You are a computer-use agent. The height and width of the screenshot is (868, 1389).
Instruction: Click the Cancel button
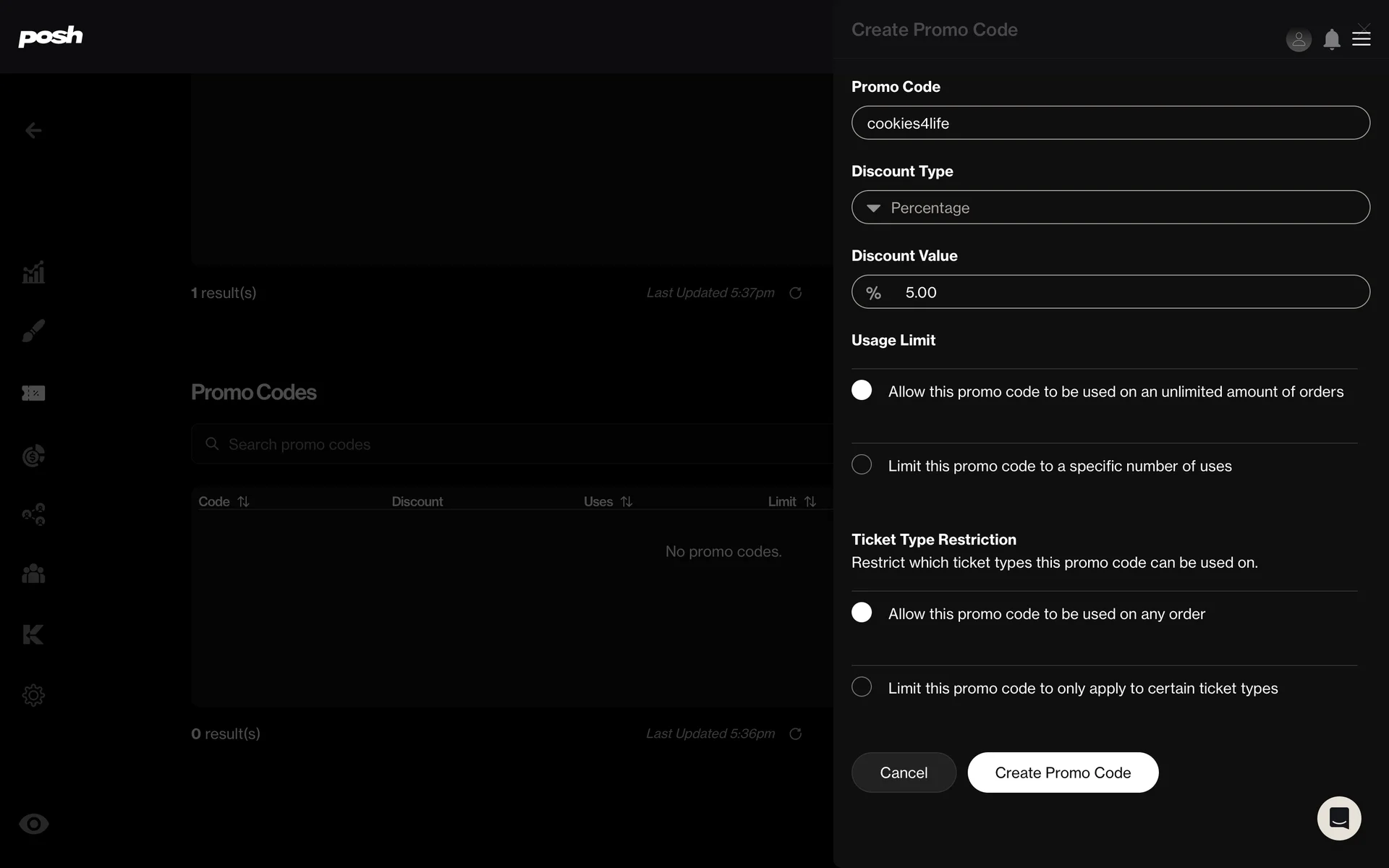tap(903, 773)
